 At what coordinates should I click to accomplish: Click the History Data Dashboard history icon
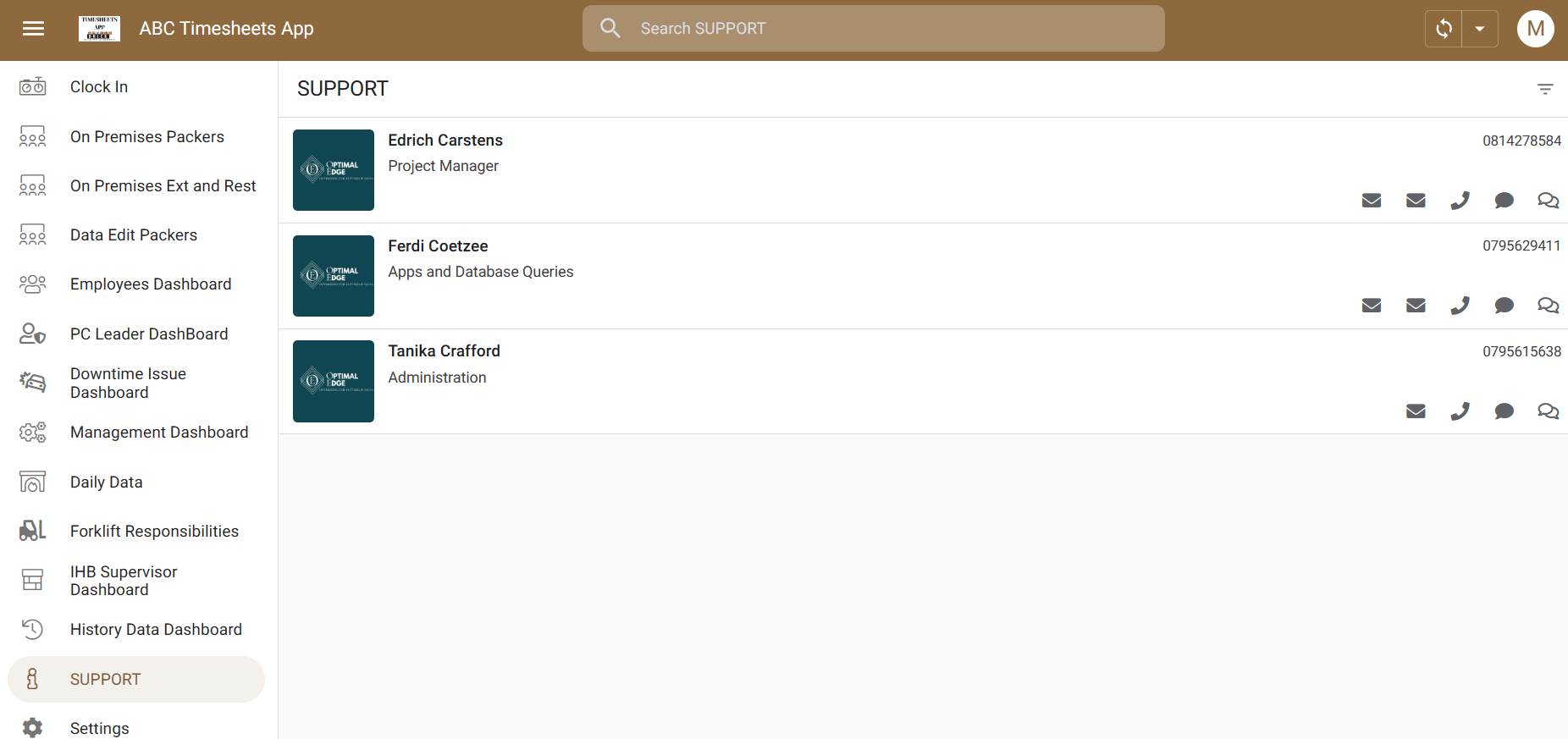tap(33, 629)
